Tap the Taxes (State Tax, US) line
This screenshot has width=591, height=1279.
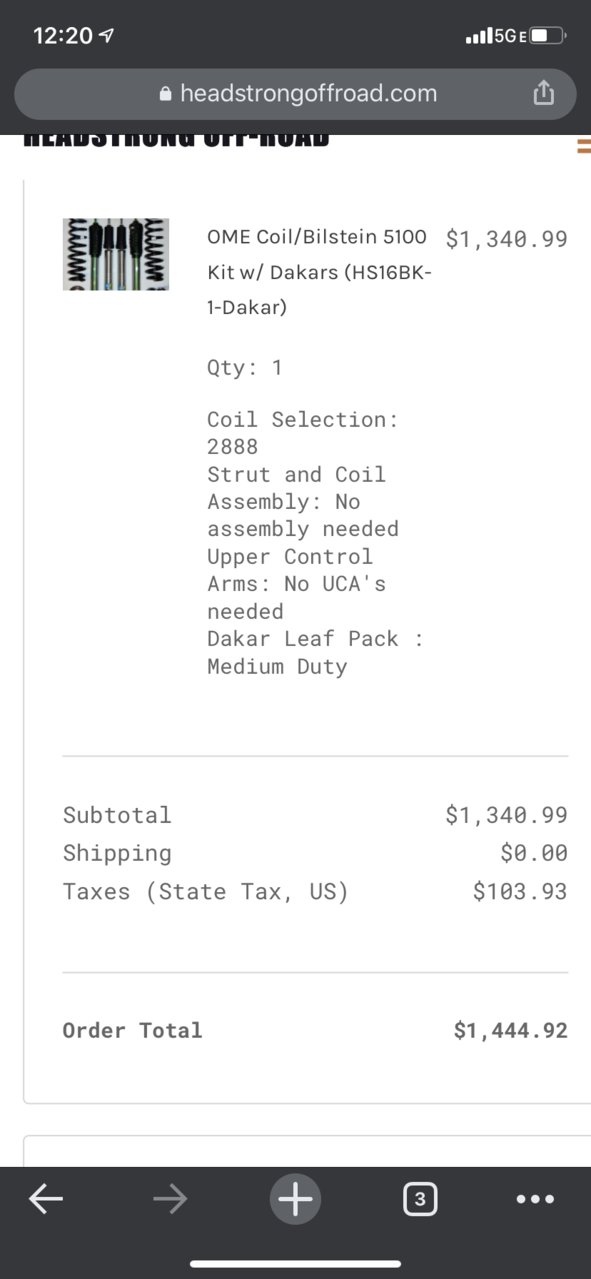pyautogui.click(x=315, y=891)
